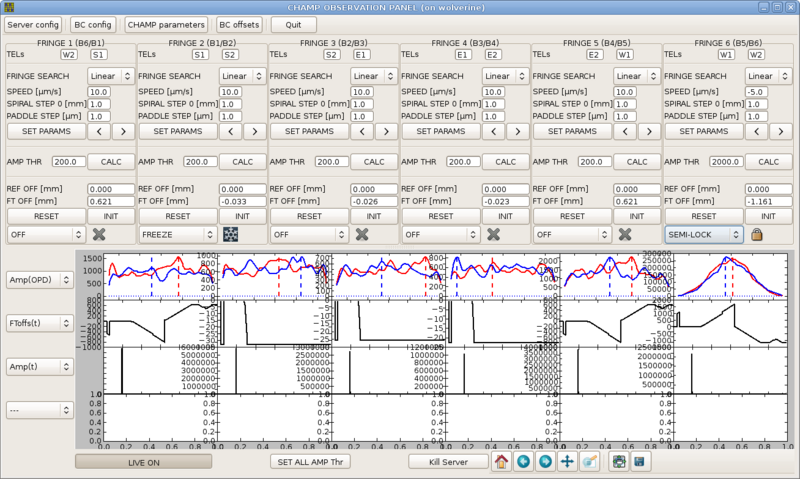
Task: Click Fringe 4 PADDLE STEP input field
Action: tap(493, 116)
